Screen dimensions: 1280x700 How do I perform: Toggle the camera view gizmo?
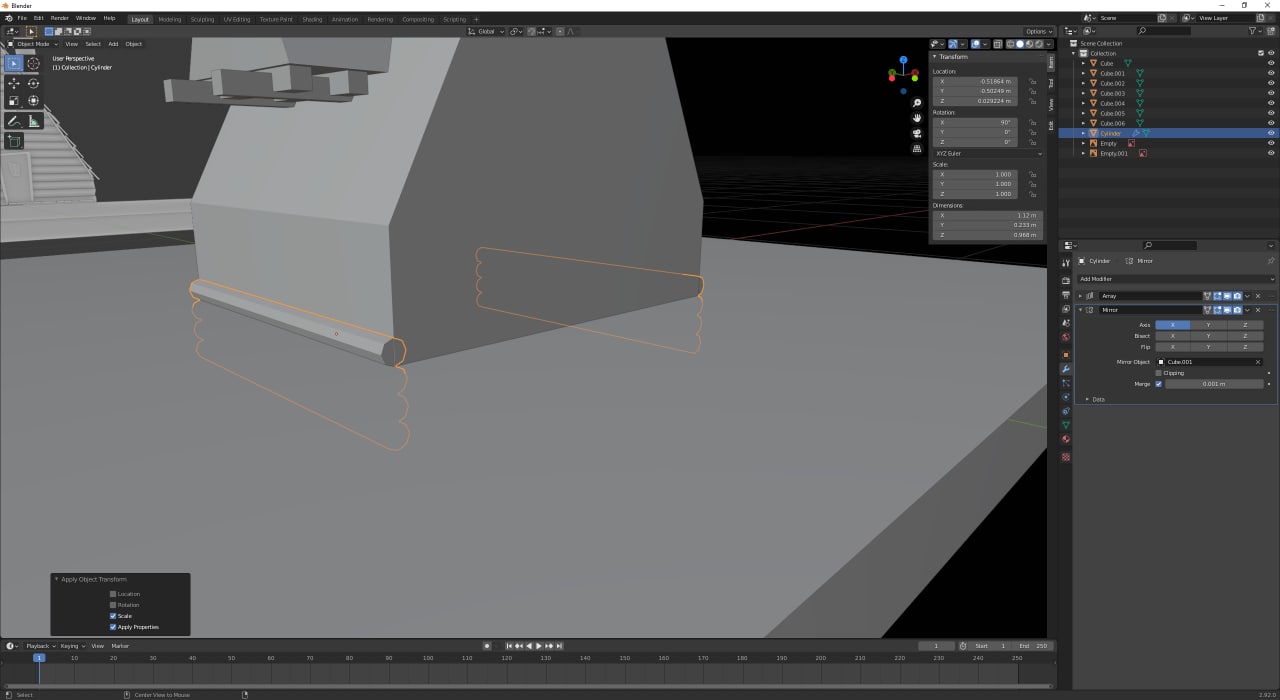(917, 133)
